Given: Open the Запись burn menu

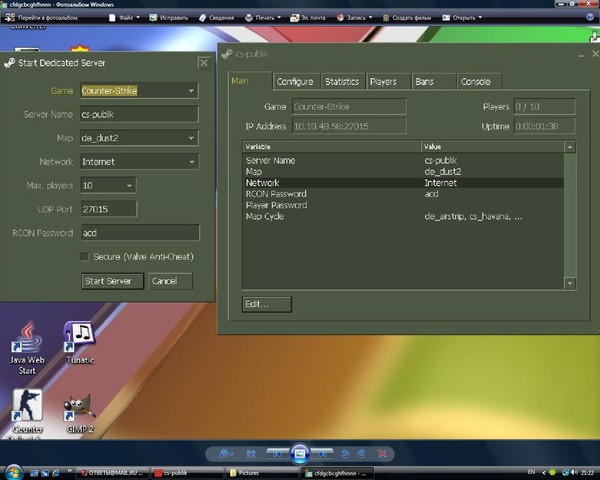Looking at the screenshot, I should coord(354,18).
